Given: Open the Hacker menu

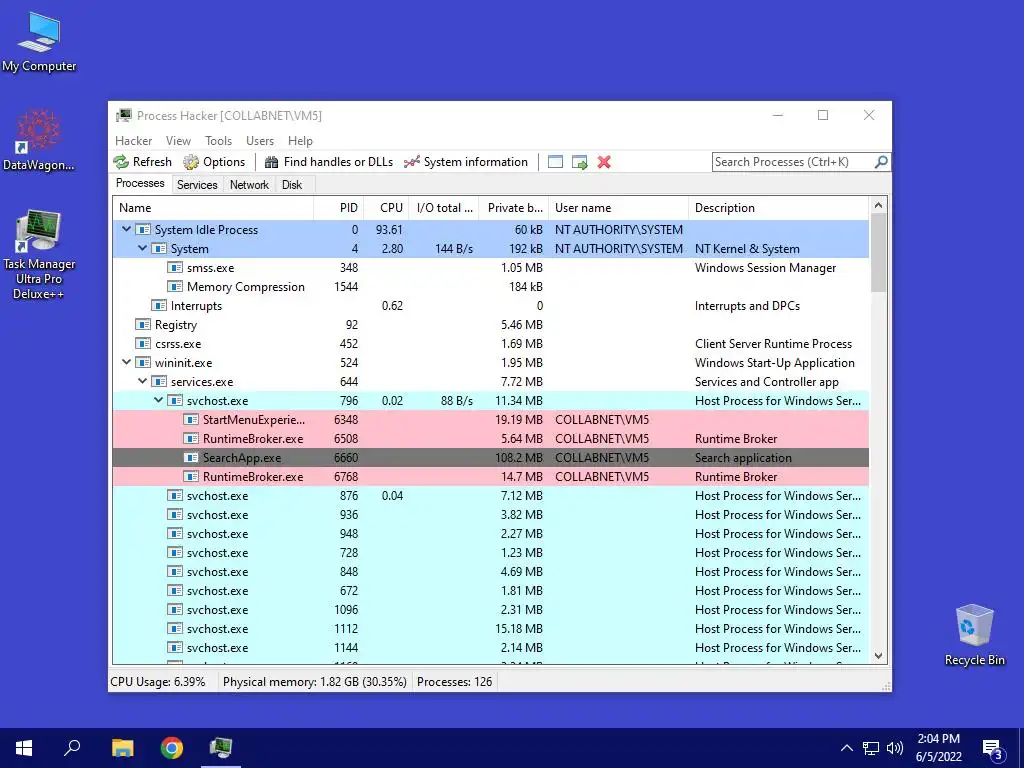Looking at the screenshot, I should click(x=133, y=140).
